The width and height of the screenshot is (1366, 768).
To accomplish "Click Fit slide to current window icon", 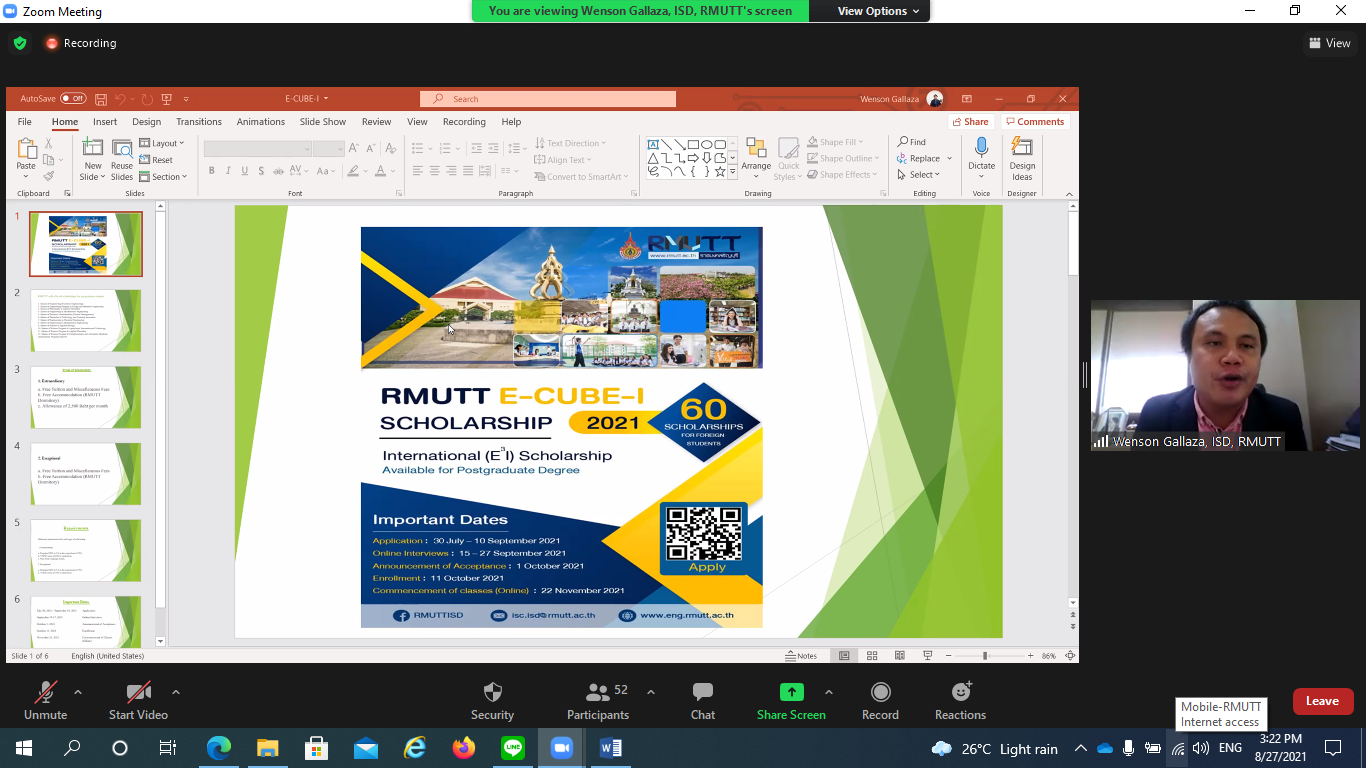I will [x=1070, y=656].
